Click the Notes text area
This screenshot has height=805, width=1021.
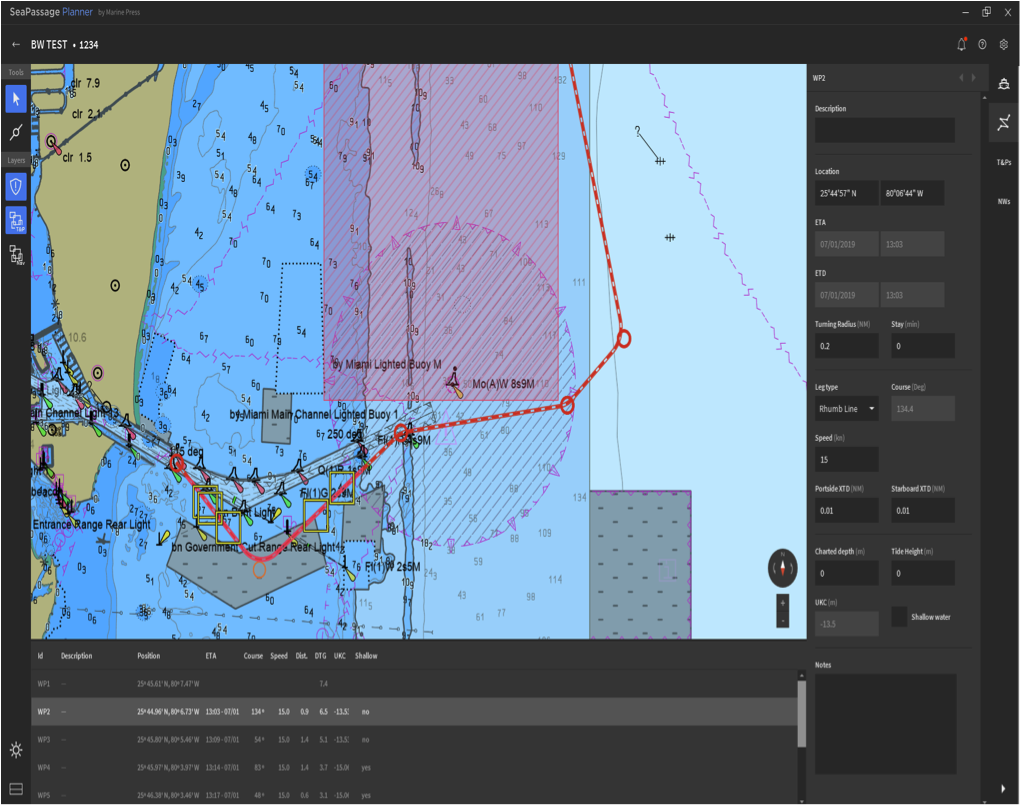pyautogui.click(x=886, y=723)
